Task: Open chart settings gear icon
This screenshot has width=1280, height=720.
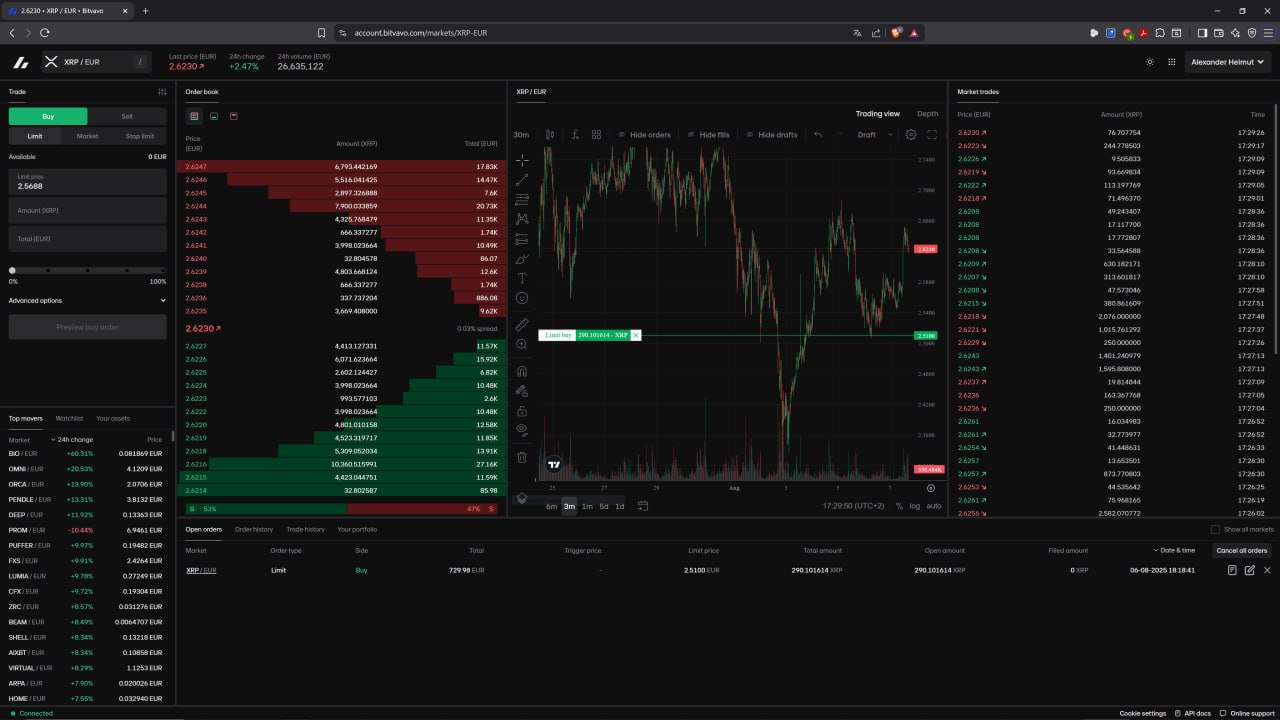Action: 910,135
